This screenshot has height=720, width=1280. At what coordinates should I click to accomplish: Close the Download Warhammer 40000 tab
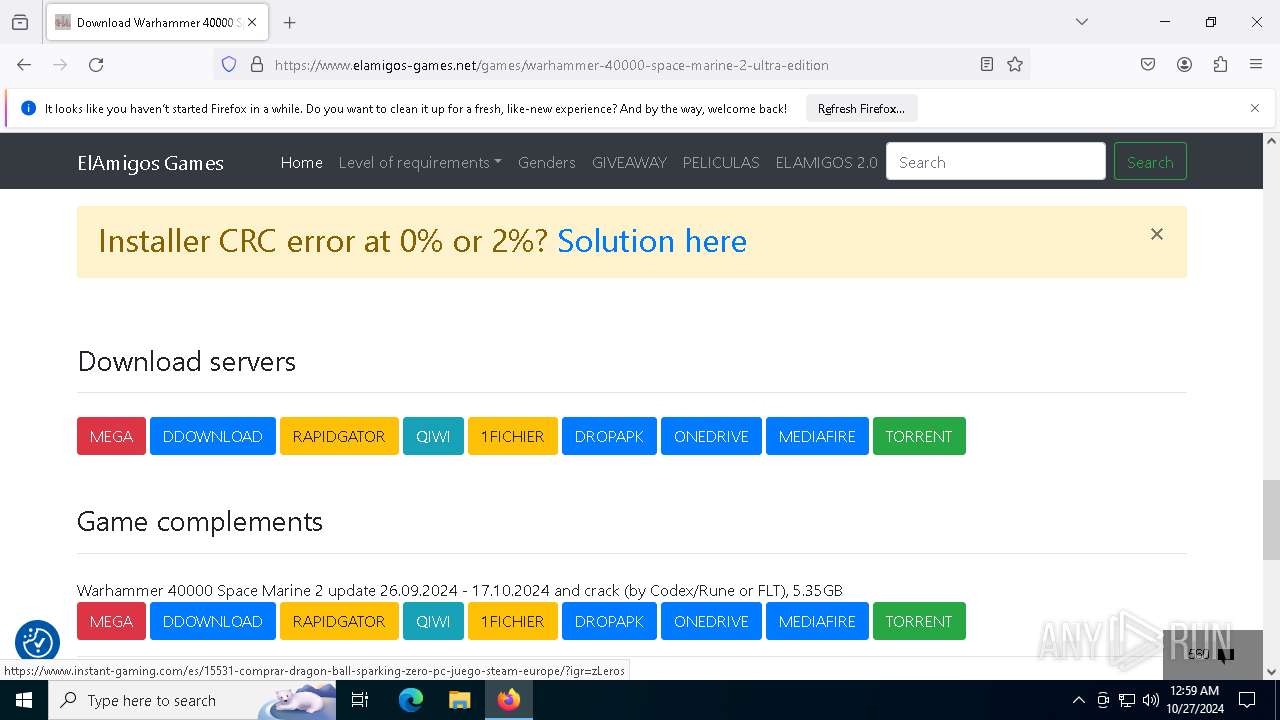[x=252, y=22]
